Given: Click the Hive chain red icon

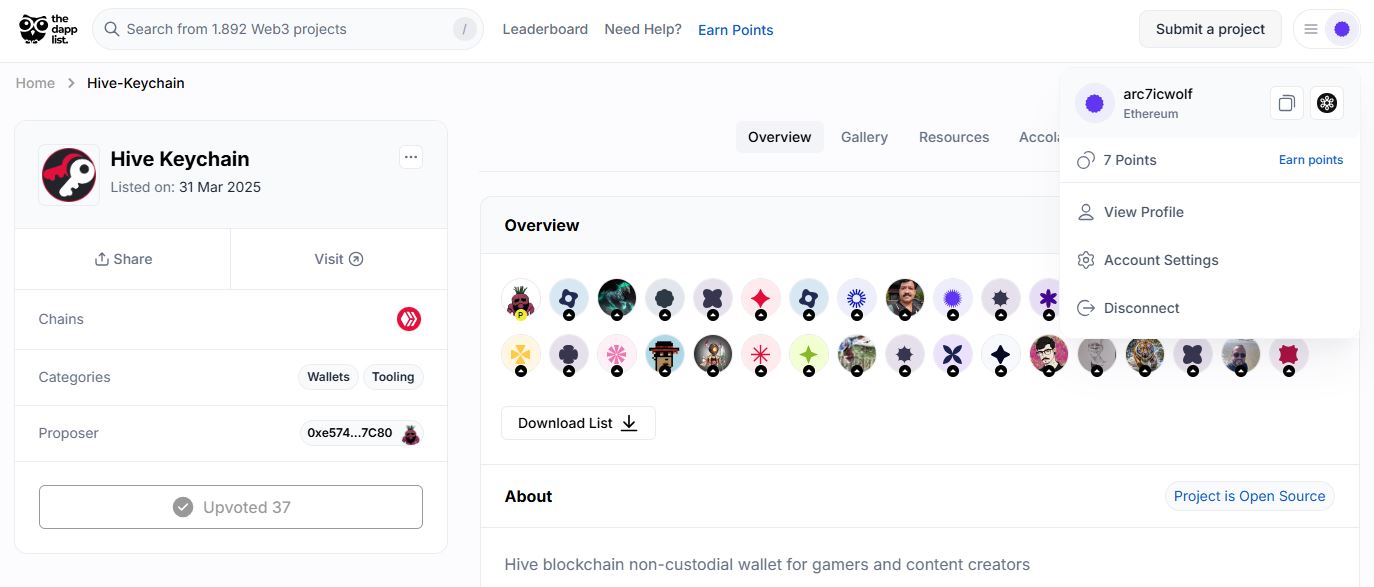Looking at the screenshot, I should (409, 319).
